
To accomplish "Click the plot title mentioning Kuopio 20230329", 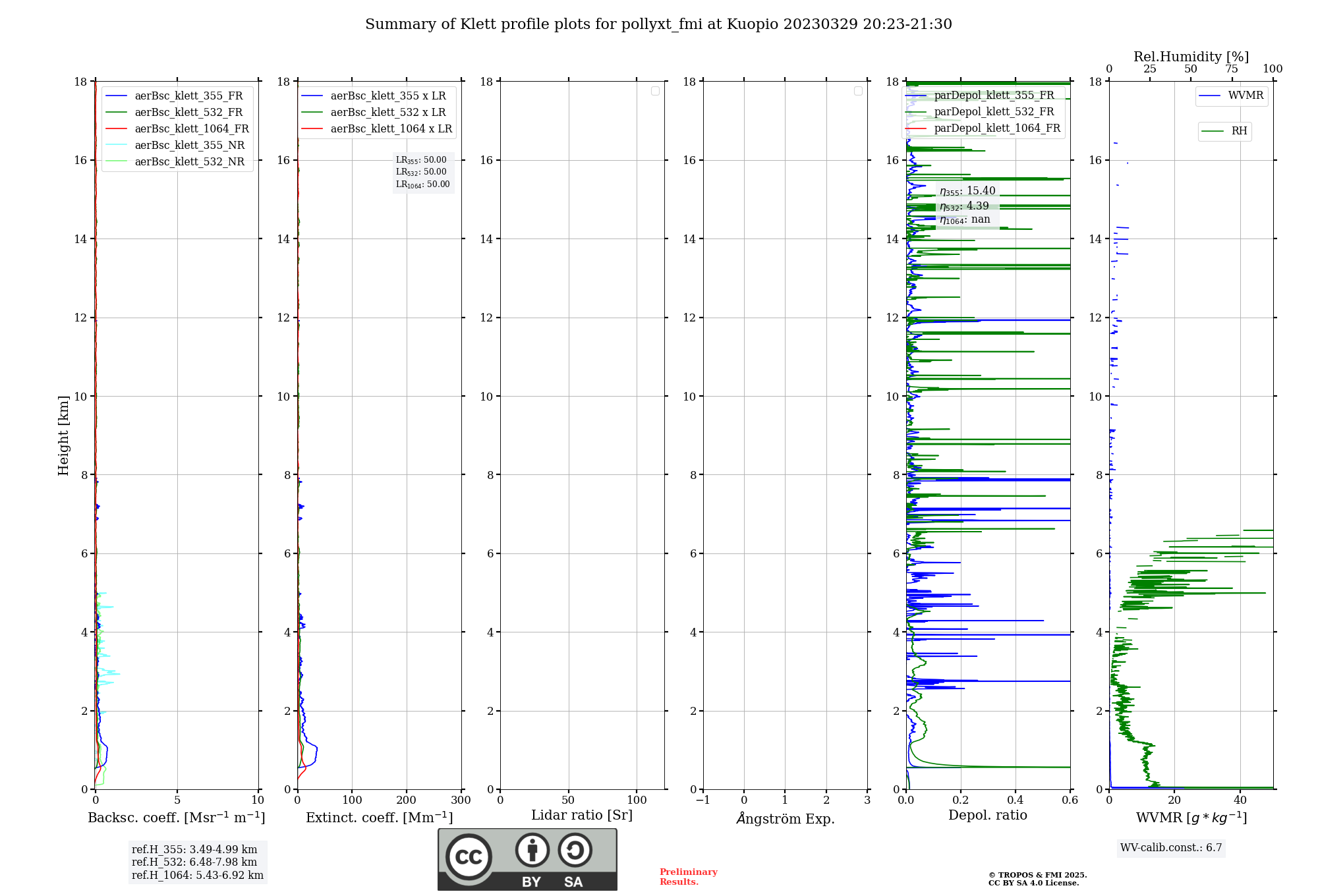I will click(658, 24).
